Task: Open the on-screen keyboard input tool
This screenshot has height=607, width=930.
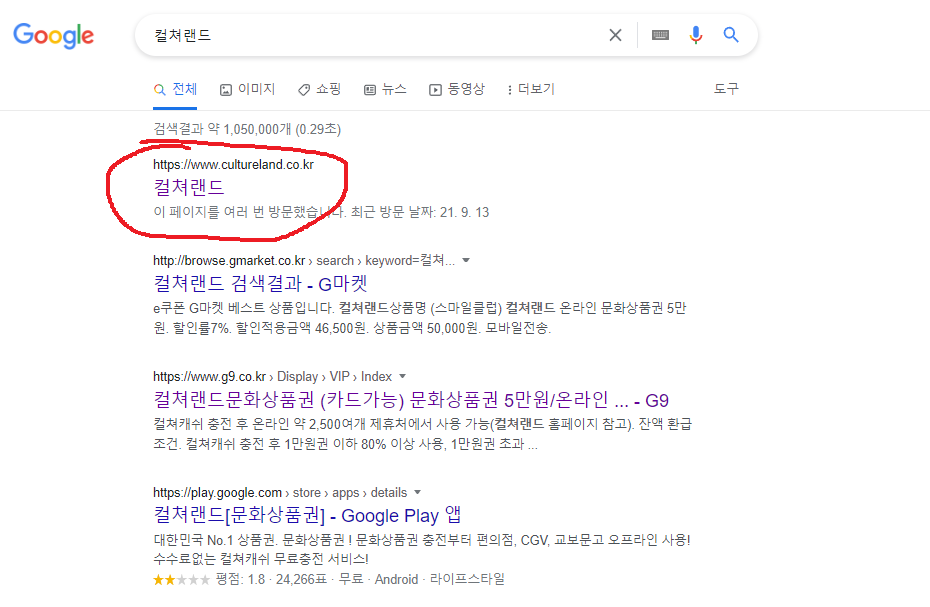Action: tap(660, 35)
